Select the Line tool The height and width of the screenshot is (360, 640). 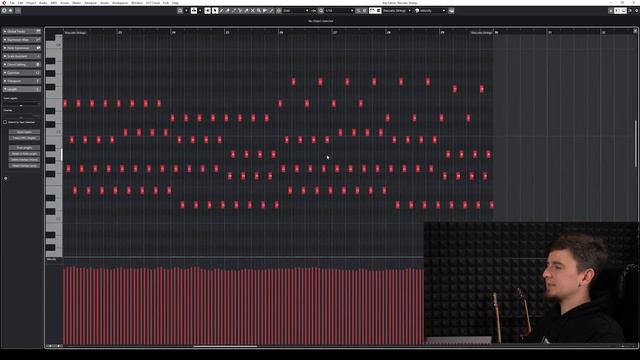tap(271, 11)
